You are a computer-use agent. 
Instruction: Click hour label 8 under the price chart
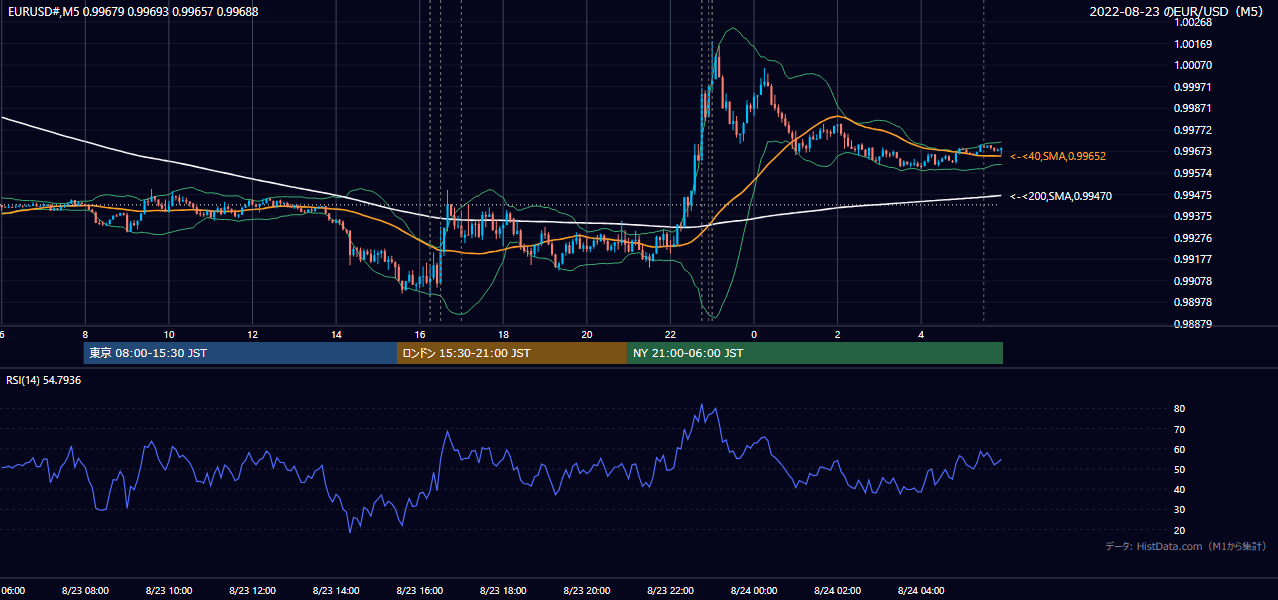coord(85,334)
